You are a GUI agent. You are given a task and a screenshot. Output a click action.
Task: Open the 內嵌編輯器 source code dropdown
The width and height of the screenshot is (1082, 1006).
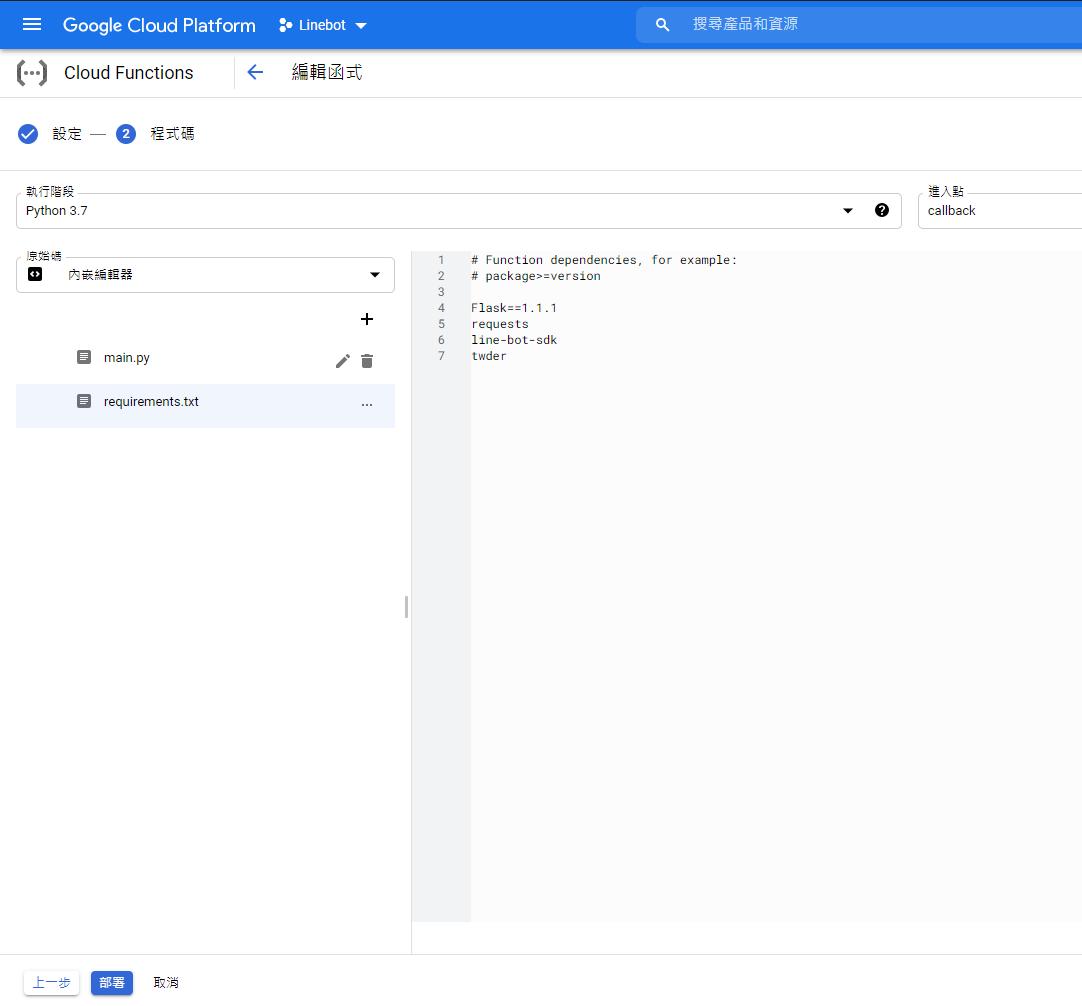click(205, 275)
